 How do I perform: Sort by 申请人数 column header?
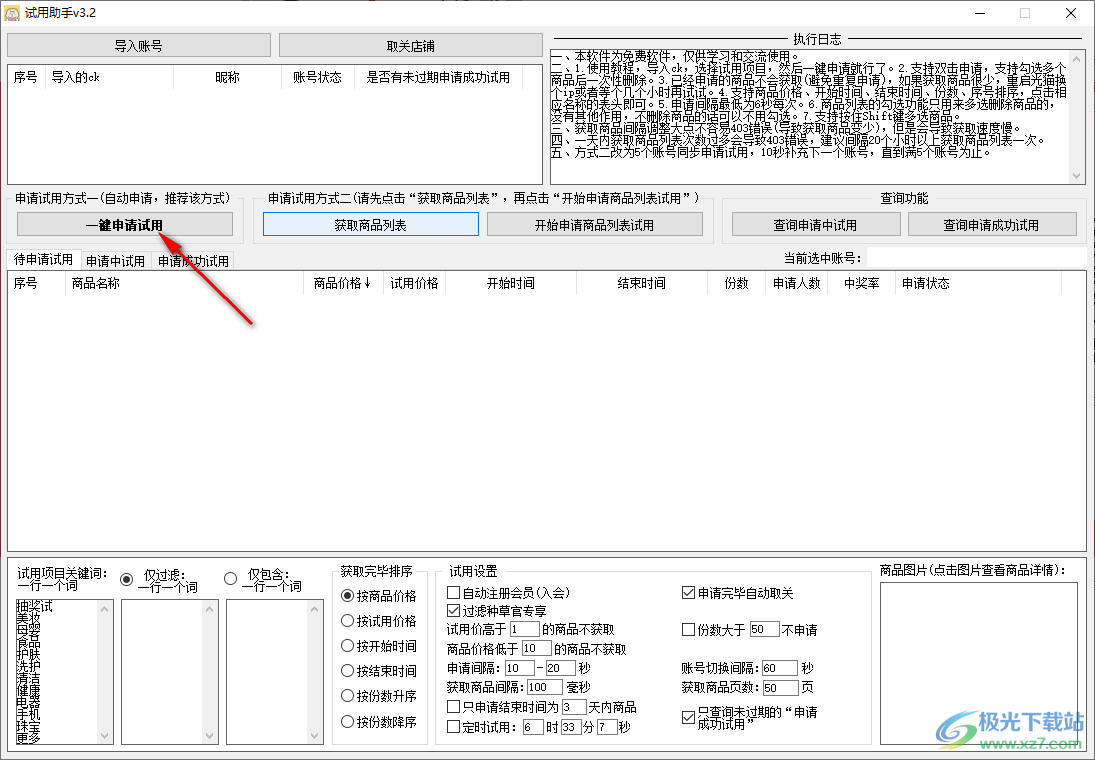(x=796, y=283)
